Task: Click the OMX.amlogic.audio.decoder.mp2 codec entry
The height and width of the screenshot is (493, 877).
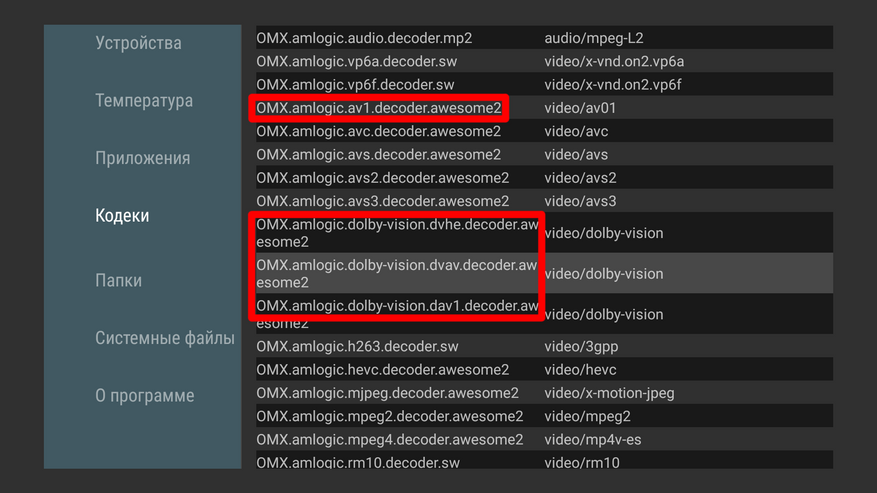Action: (364, 38)
